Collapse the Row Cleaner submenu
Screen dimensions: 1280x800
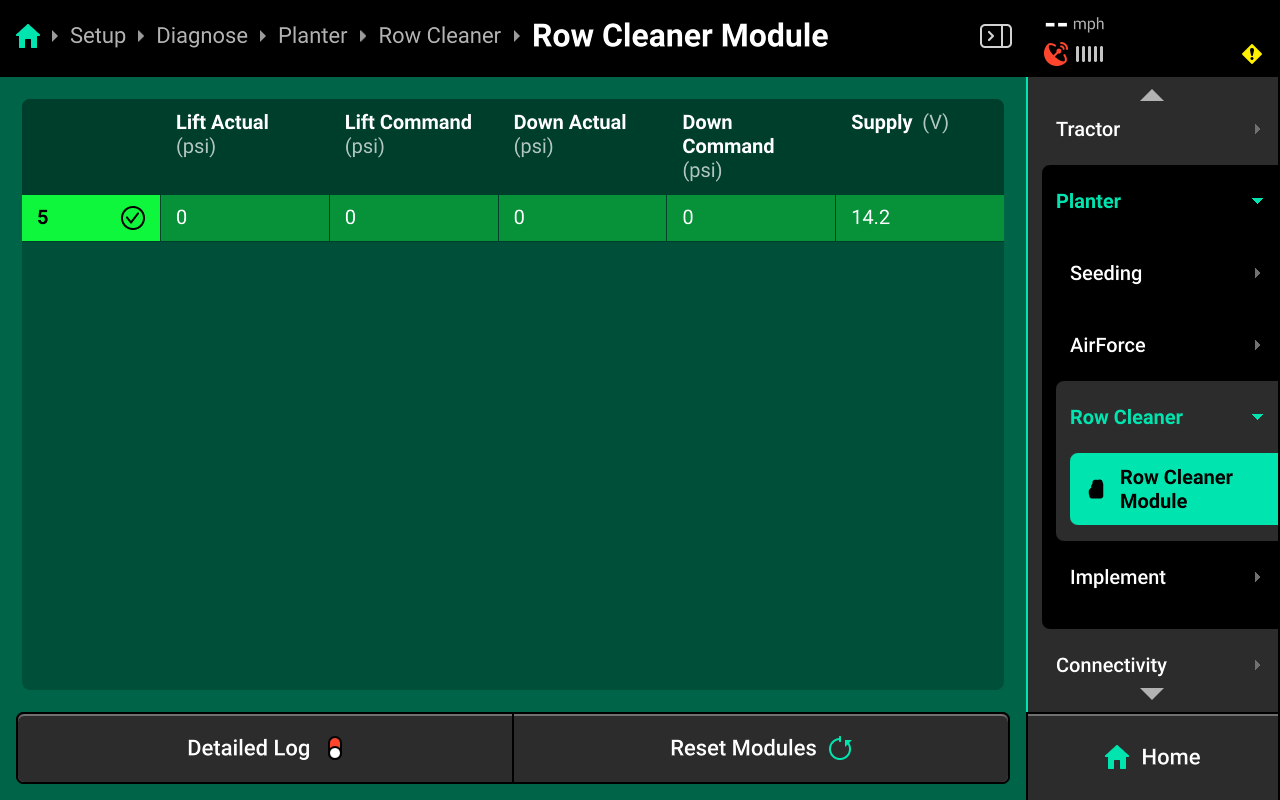[x=1257, y=417]
